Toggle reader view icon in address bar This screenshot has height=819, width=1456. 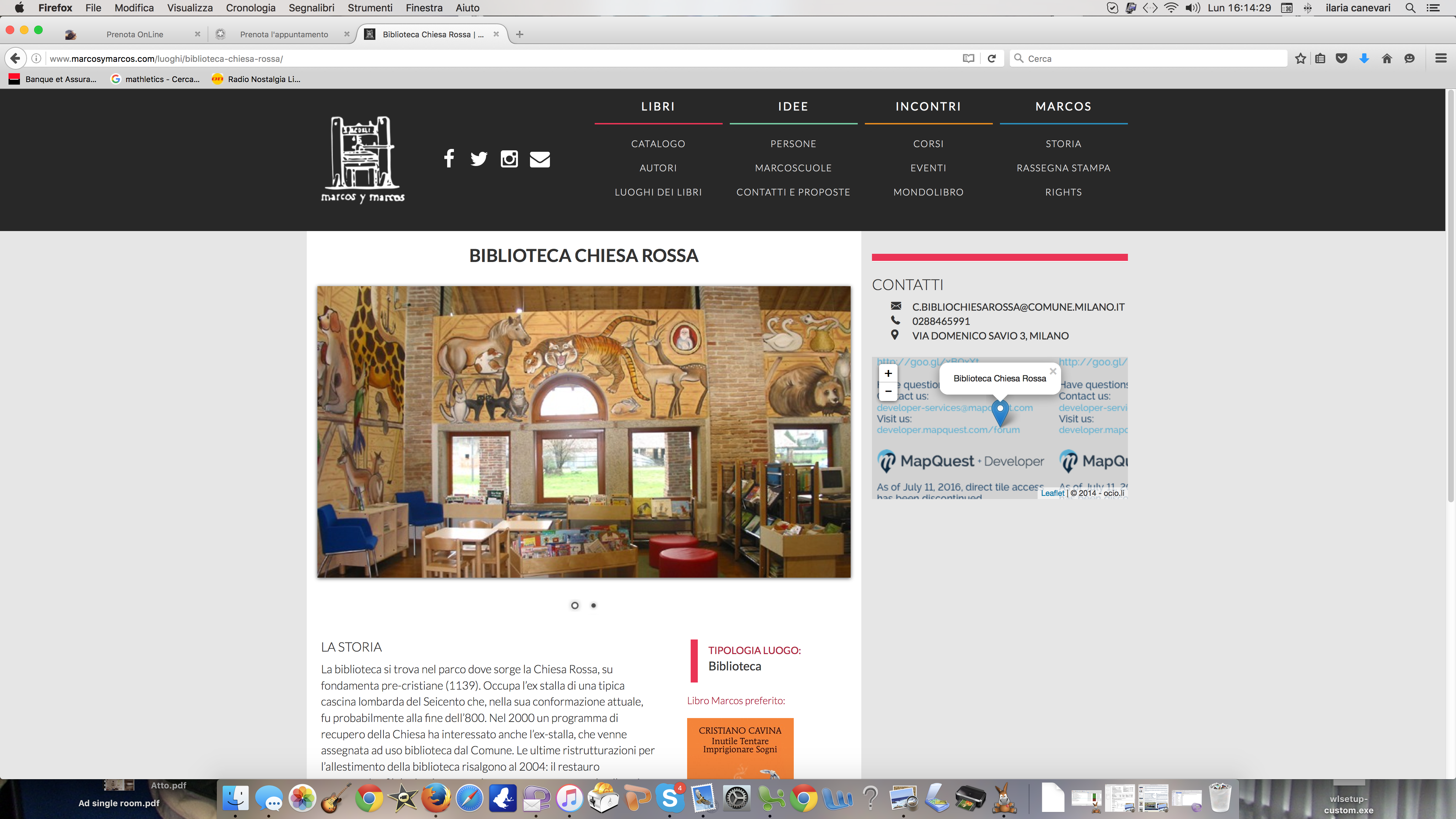[x=968, y=58]
